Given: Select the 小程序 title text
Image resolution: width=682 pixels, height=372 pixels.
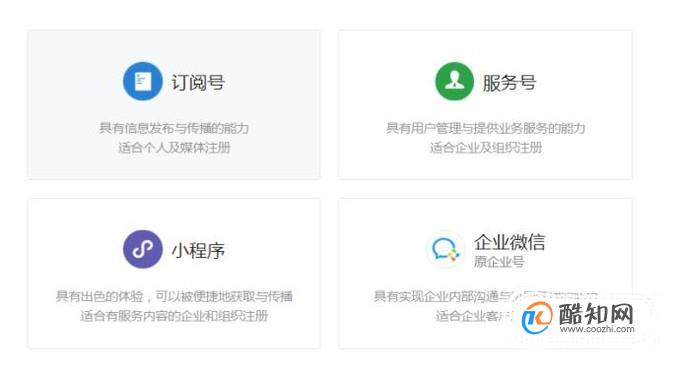Looking at the screenshot, I should (198, 251).
